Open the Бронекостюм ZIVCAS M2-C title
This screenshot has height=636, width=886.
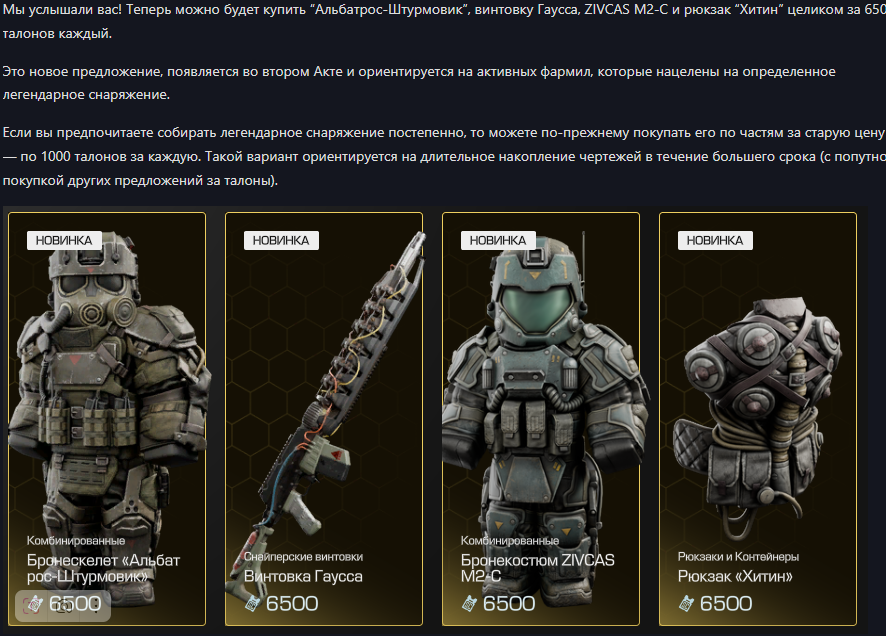coord(537,568)
